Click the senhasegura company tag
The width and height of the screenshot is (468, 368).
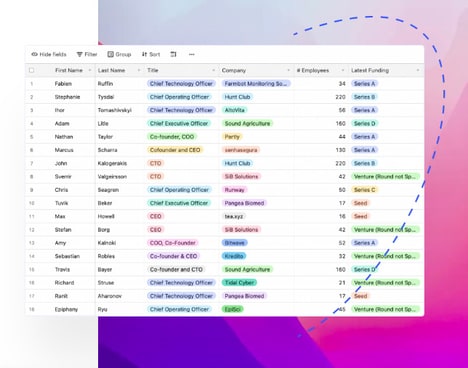coord(241,150)
